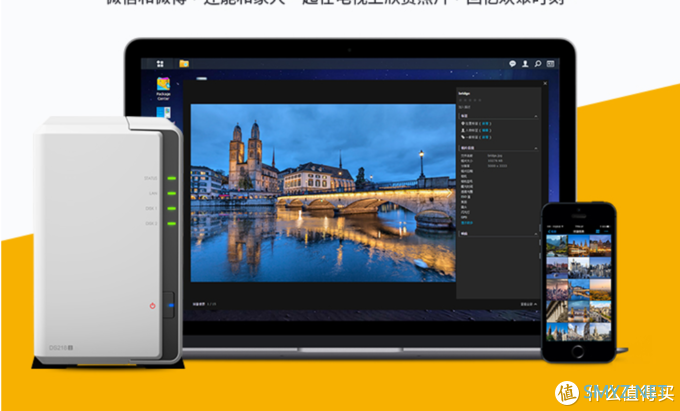Click the search magnifier icon
Image resolution: width=680 pixels, height=411 pixels.
pos(538,63)
